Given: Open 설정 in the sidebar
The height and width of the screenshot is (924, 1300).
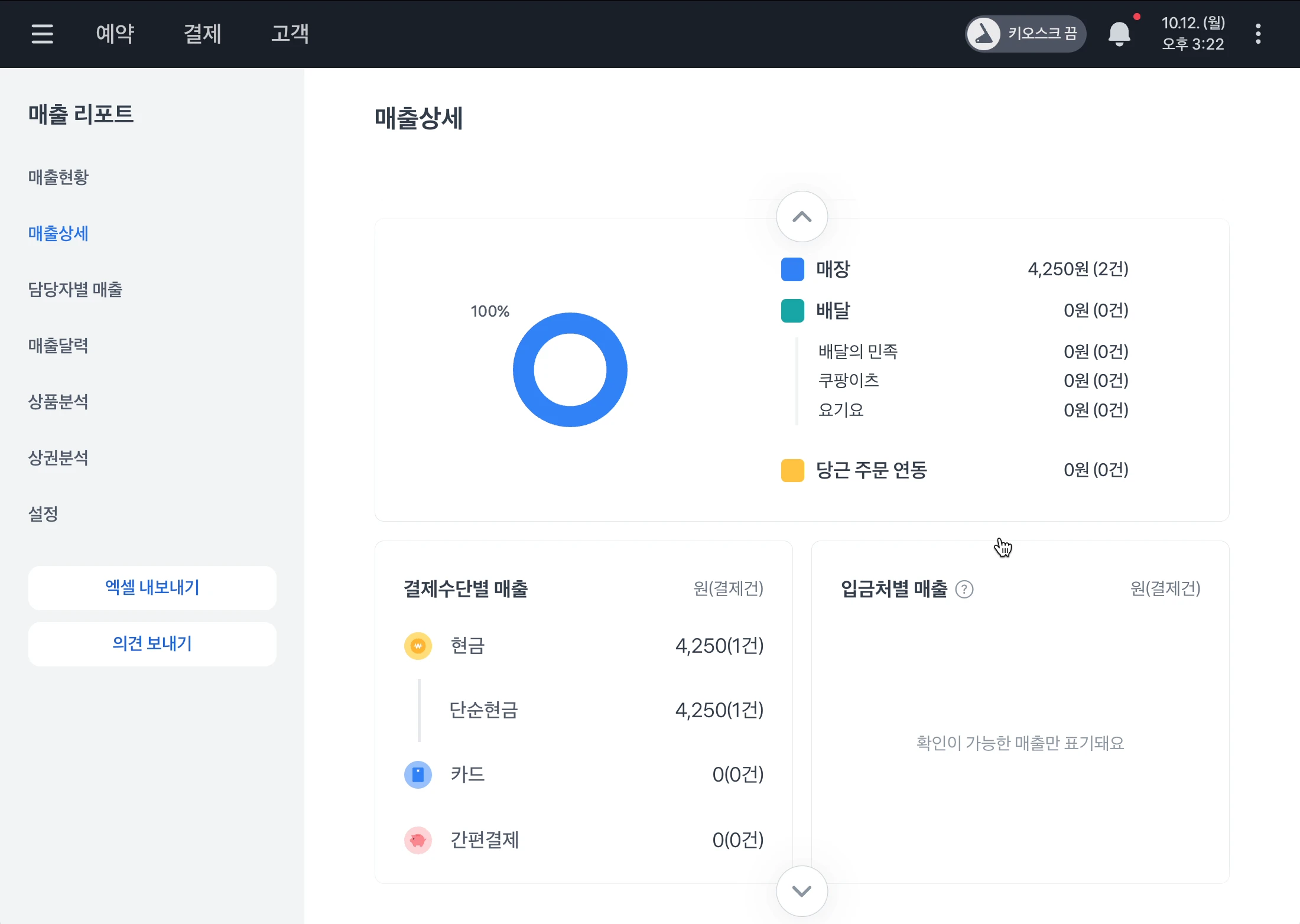Looking at the screenshot, I should (x=43, y=514).
